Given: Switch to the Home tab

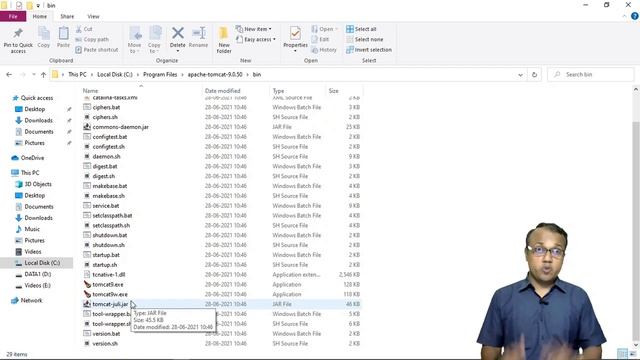Looking at the screenshot, I should tap(40, 16).
